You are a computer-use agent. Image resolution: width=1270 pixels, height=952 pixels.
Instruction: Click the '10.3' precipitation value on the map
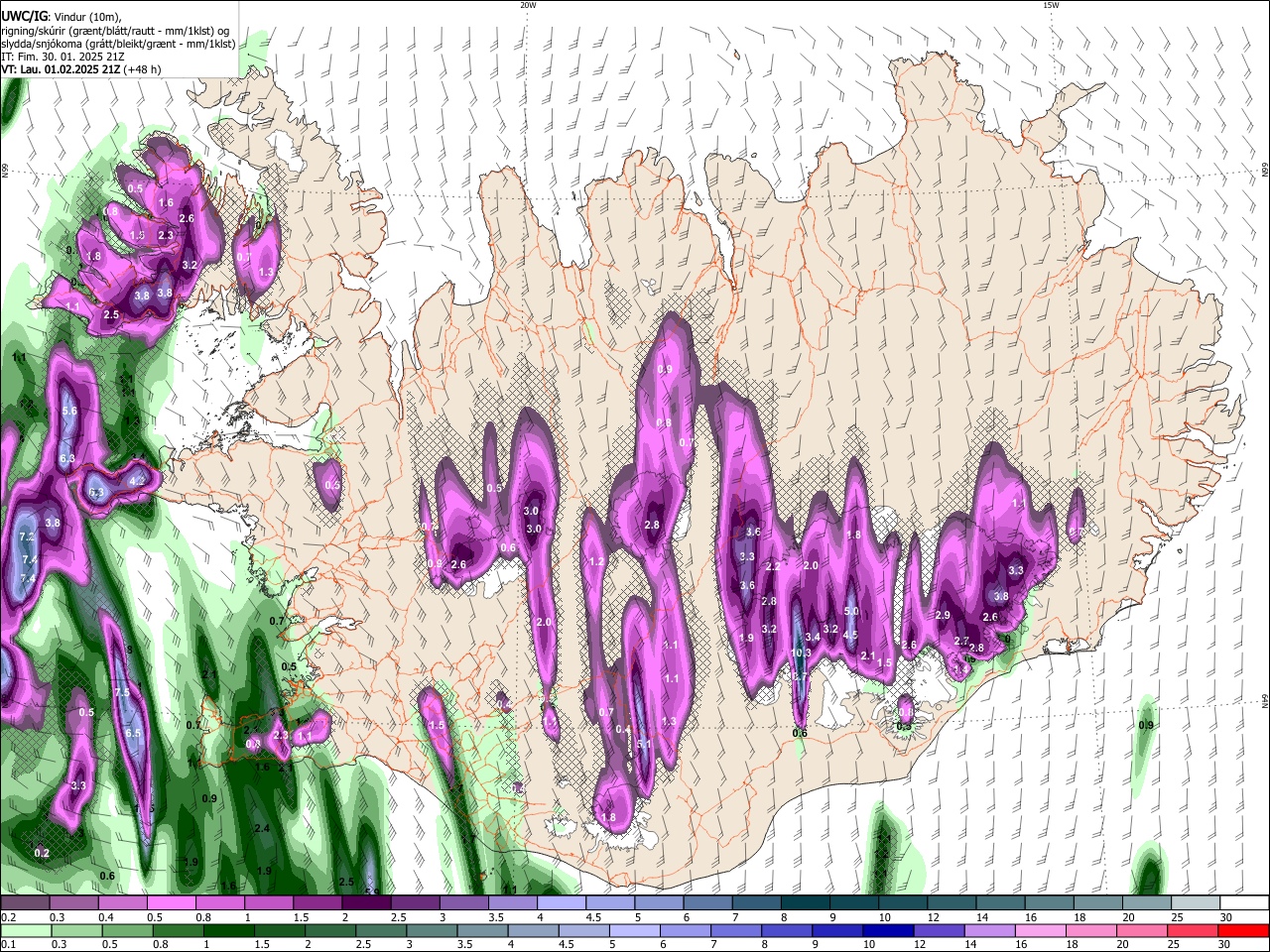[802, 654]
